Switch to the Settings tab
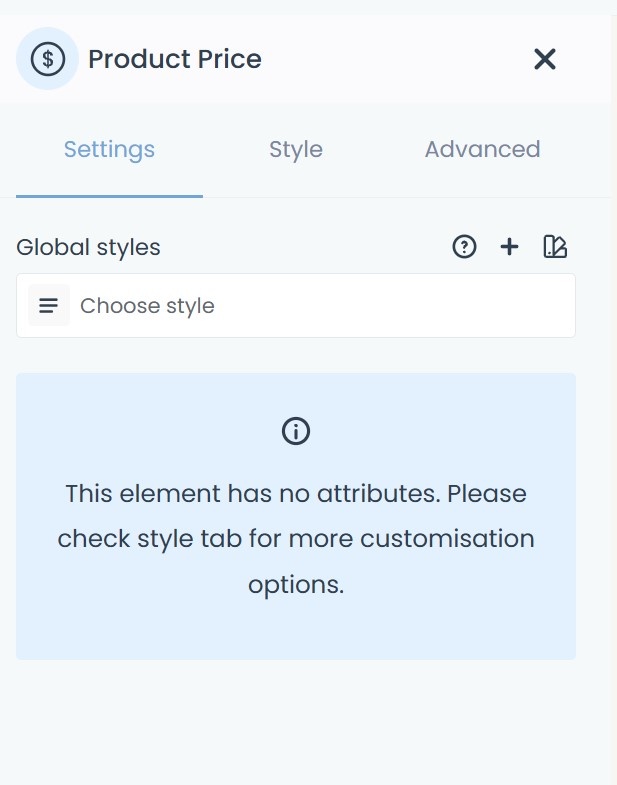Image resolution: width=617 pixels, height=785 pixels. point(109,150)
